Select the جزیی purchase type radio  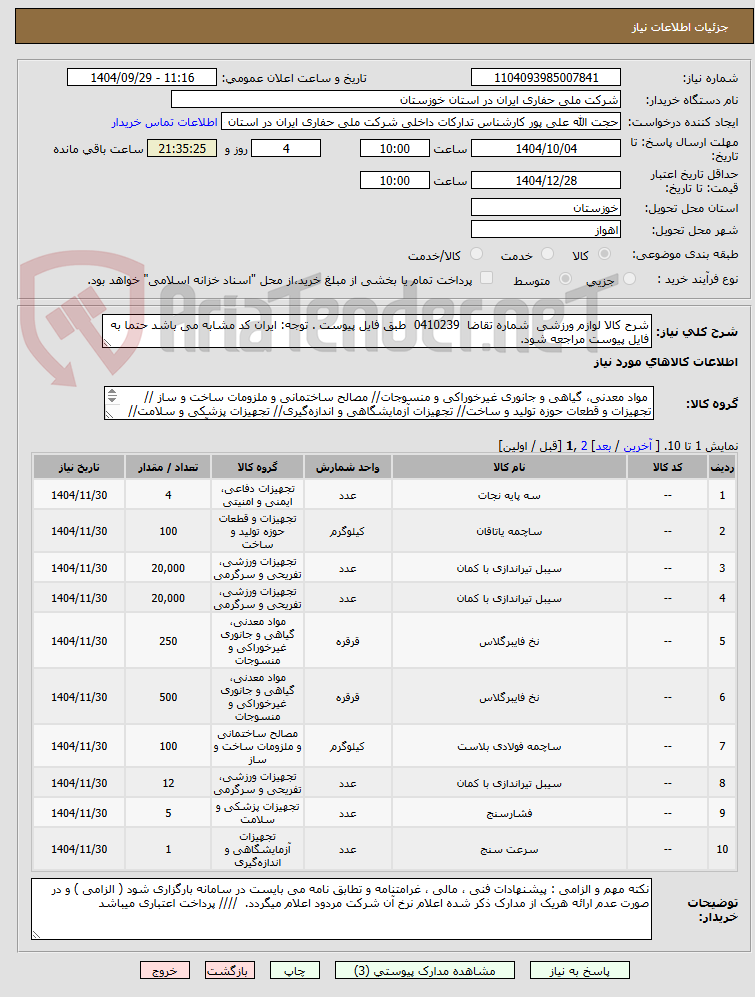[629, 279]
